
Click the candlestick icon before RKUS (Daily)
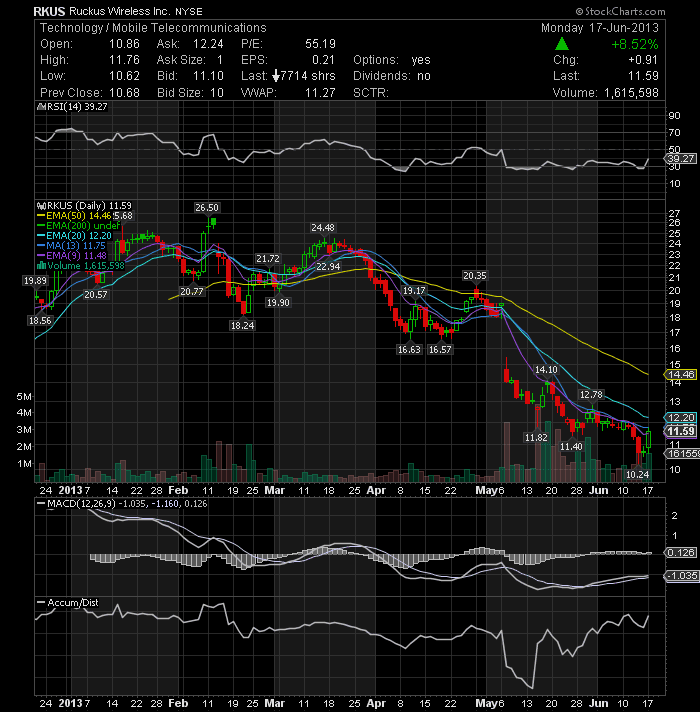(x=41, y=206)
